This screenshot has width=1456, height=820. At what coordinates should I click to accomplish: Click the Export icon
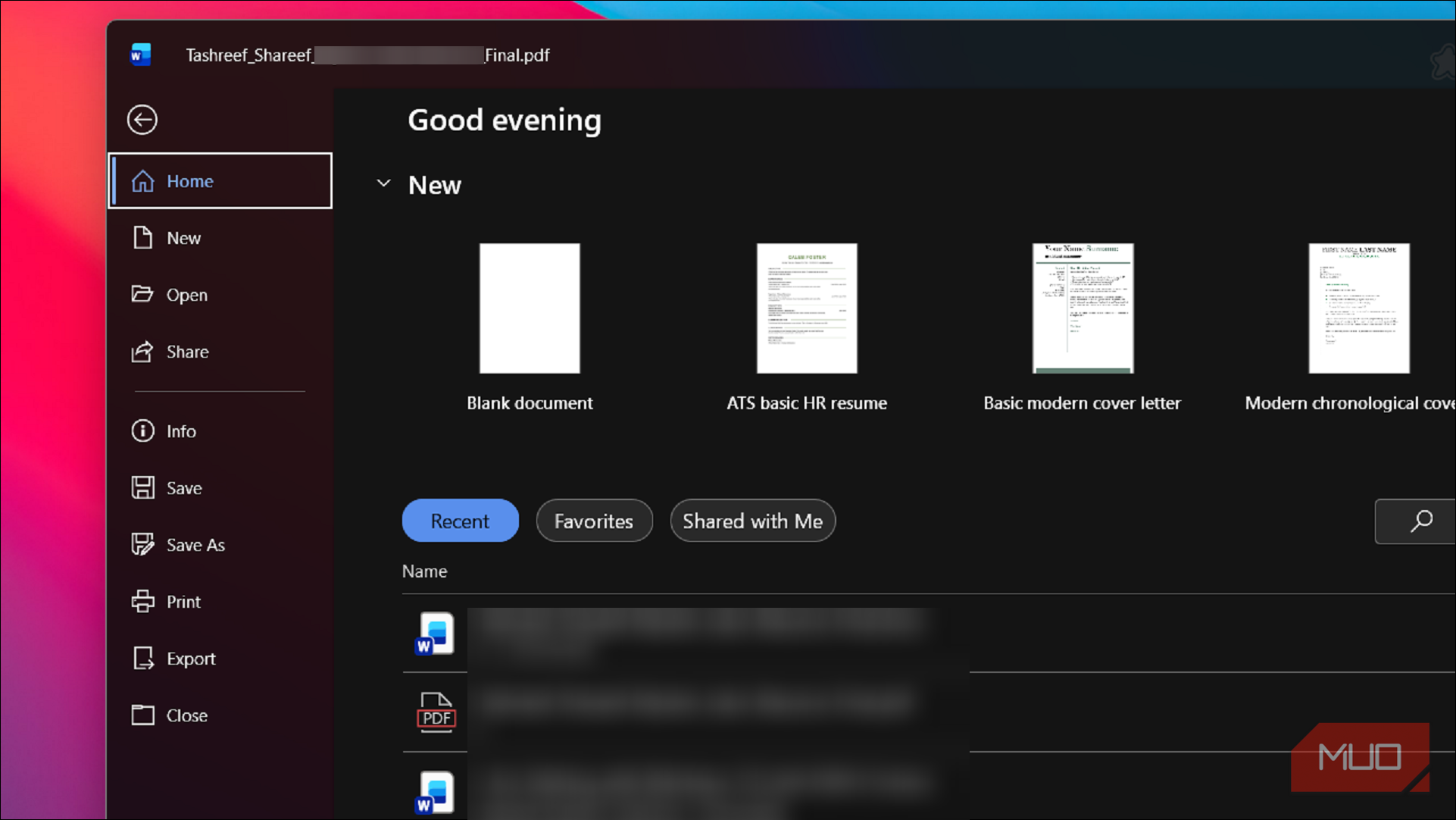point(142,658)
